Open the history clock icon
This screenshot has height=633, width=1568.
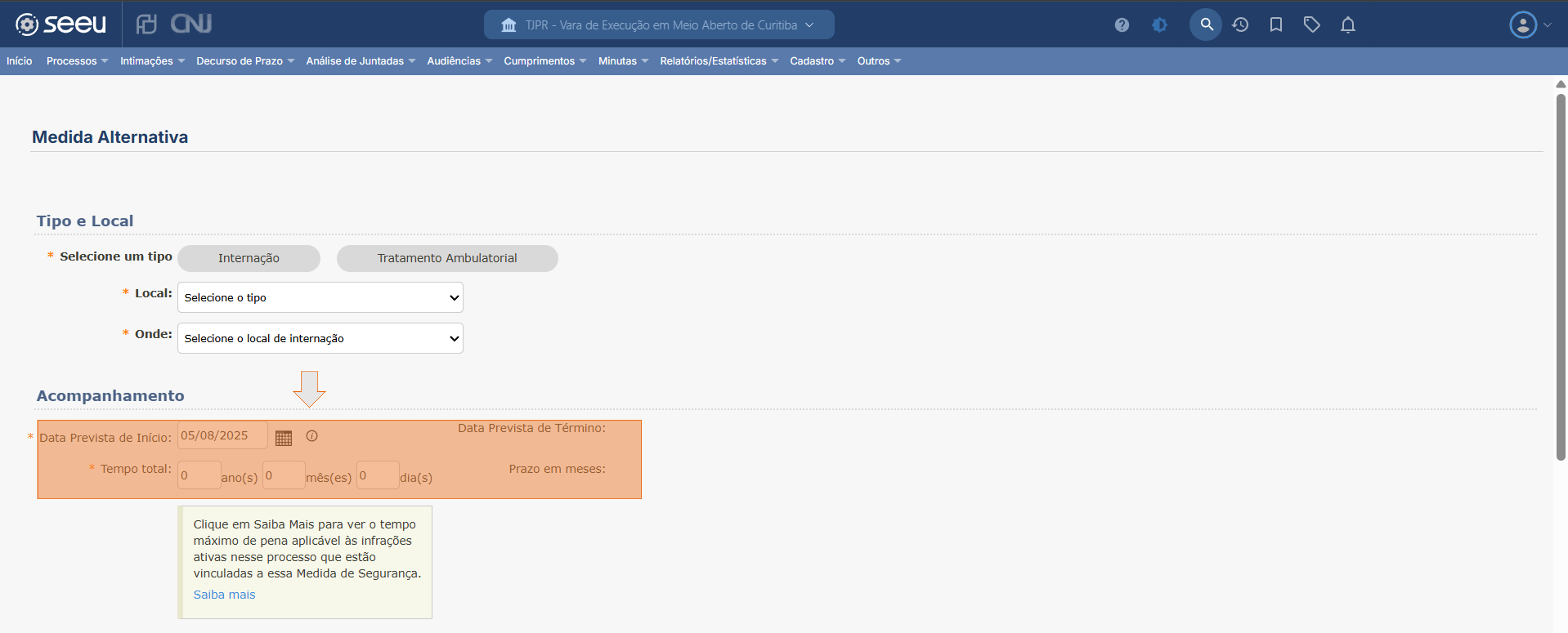coord(1240,25)
